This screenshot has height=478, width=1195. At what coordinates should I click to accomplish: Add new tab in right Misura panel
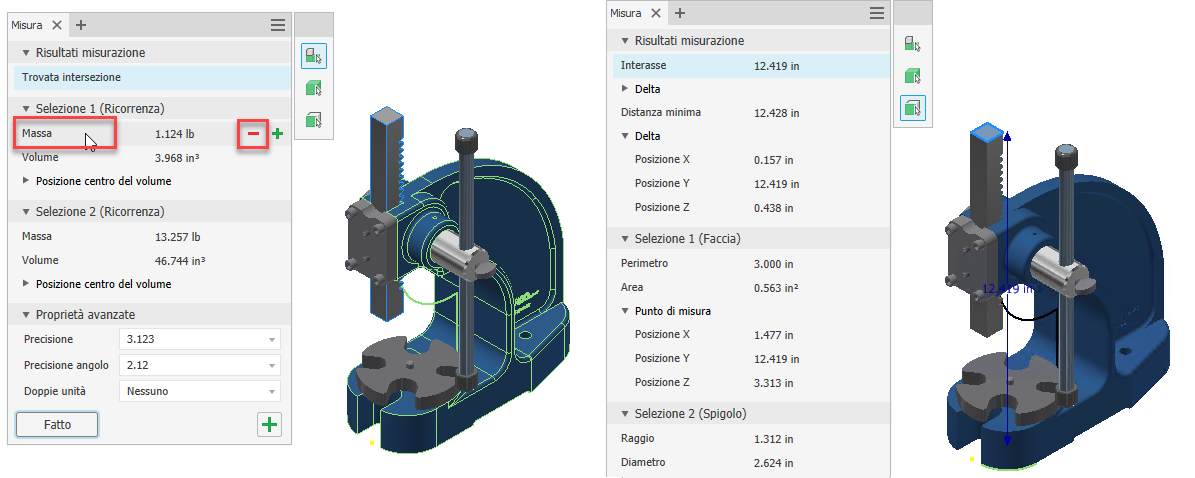click(680, 13)
